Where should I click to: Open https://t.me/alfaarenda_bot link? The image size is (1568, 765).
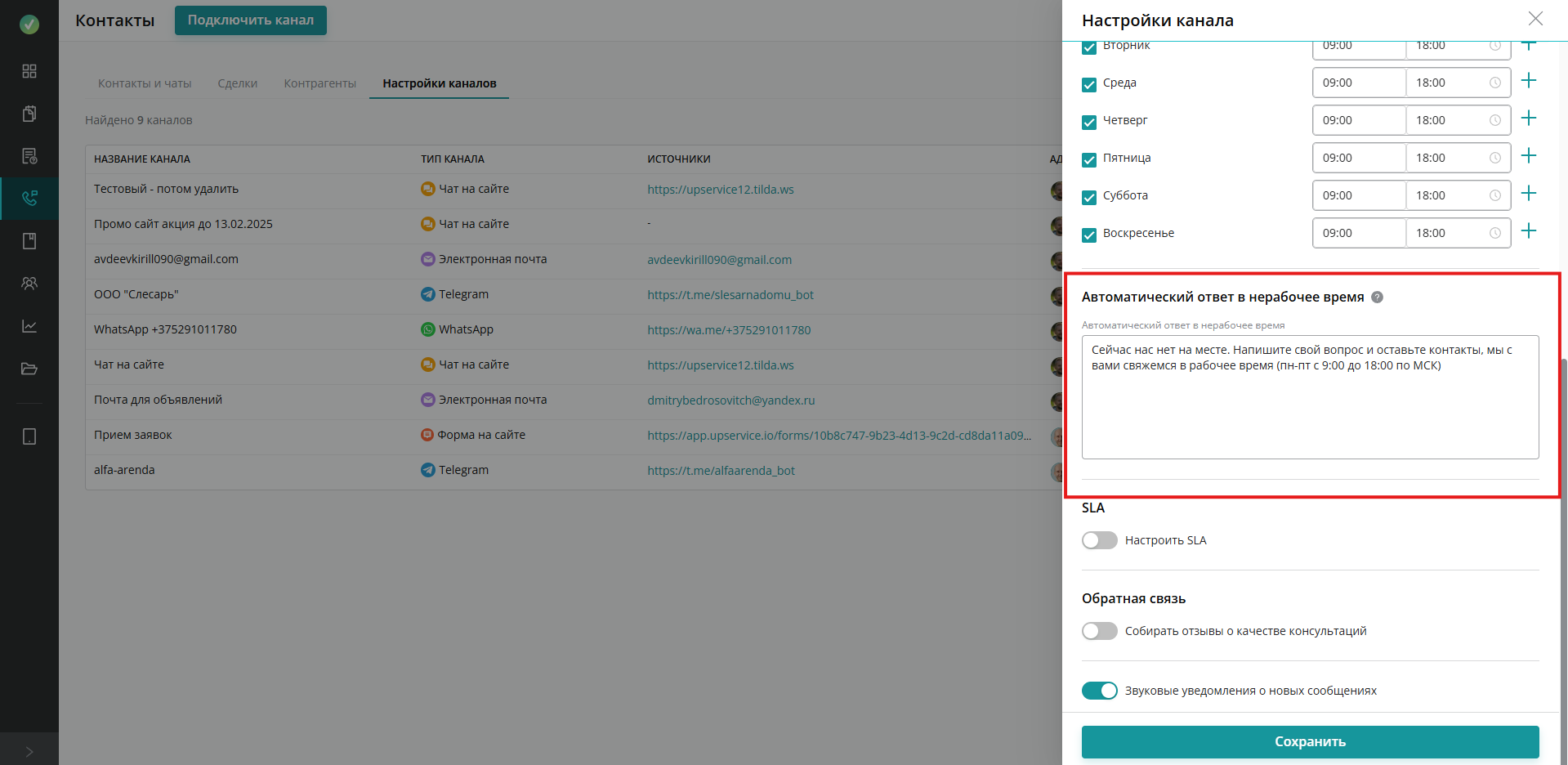click(x=721, y=471)
